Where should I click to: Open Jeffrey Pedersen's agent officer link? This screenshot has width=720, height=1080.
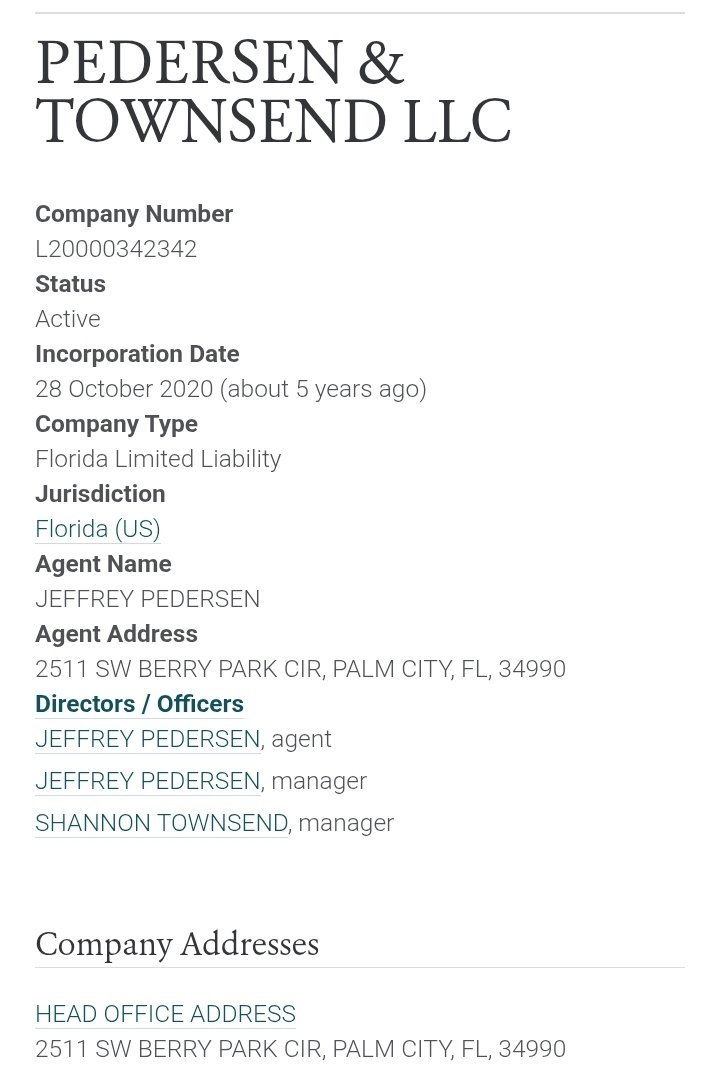[x=147, y=739]
